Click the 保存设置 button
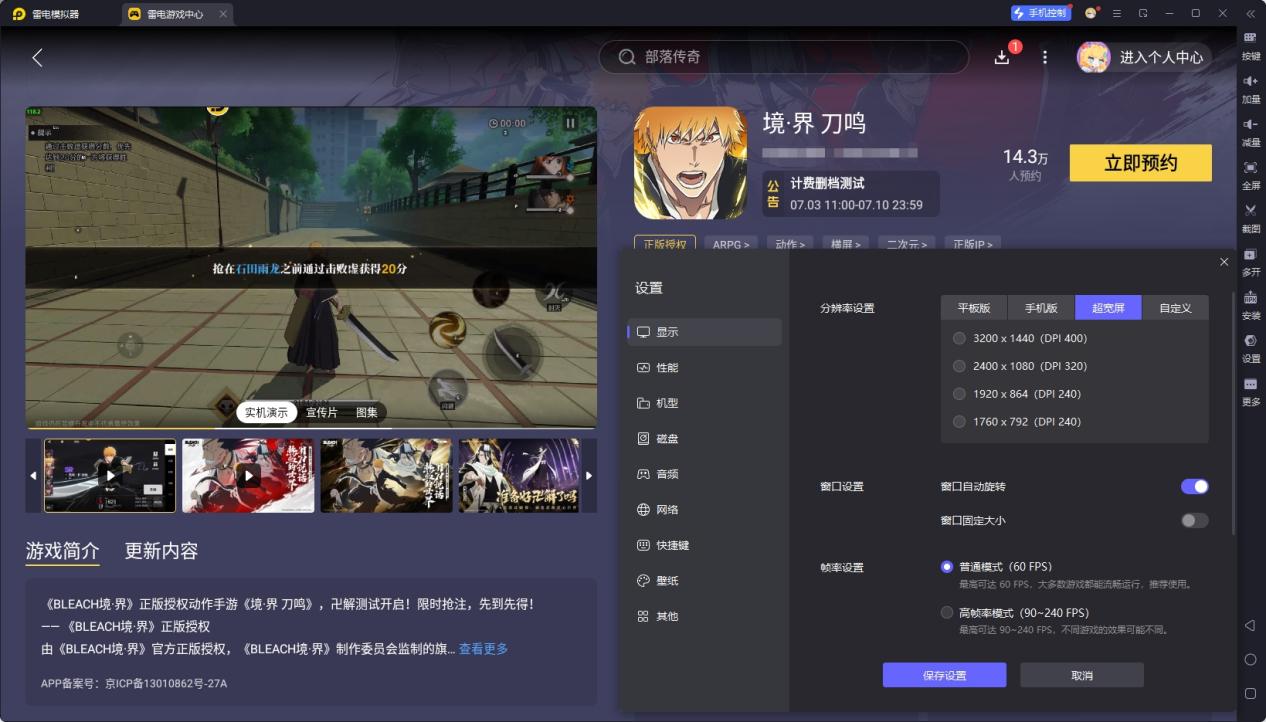 944,675
